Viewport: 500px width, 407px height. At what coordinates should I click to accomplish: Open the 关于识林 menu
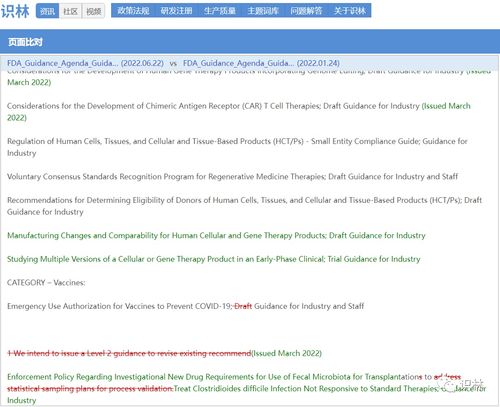(350, 11)
